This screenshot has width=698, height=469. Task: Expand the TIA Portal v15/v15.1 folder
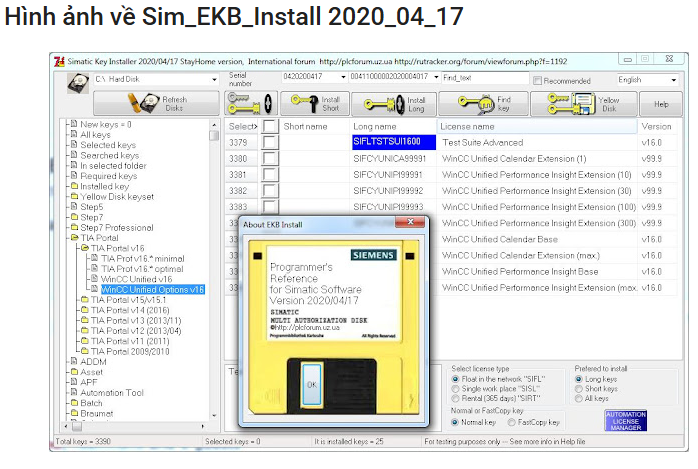[x=128, y=300]
